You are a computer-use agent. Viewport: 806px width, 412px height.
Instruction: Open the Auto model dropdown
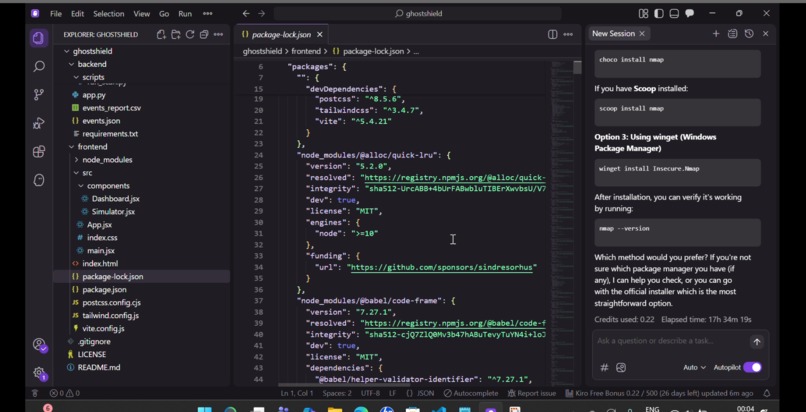click(x=694, y=367)
